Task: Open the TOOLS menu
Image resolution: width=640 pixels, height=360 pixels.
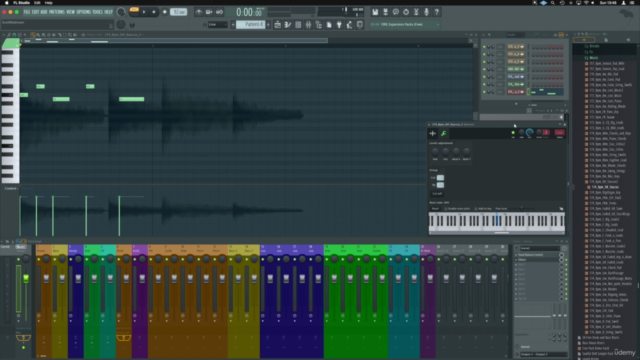Action: click(98, 12)
